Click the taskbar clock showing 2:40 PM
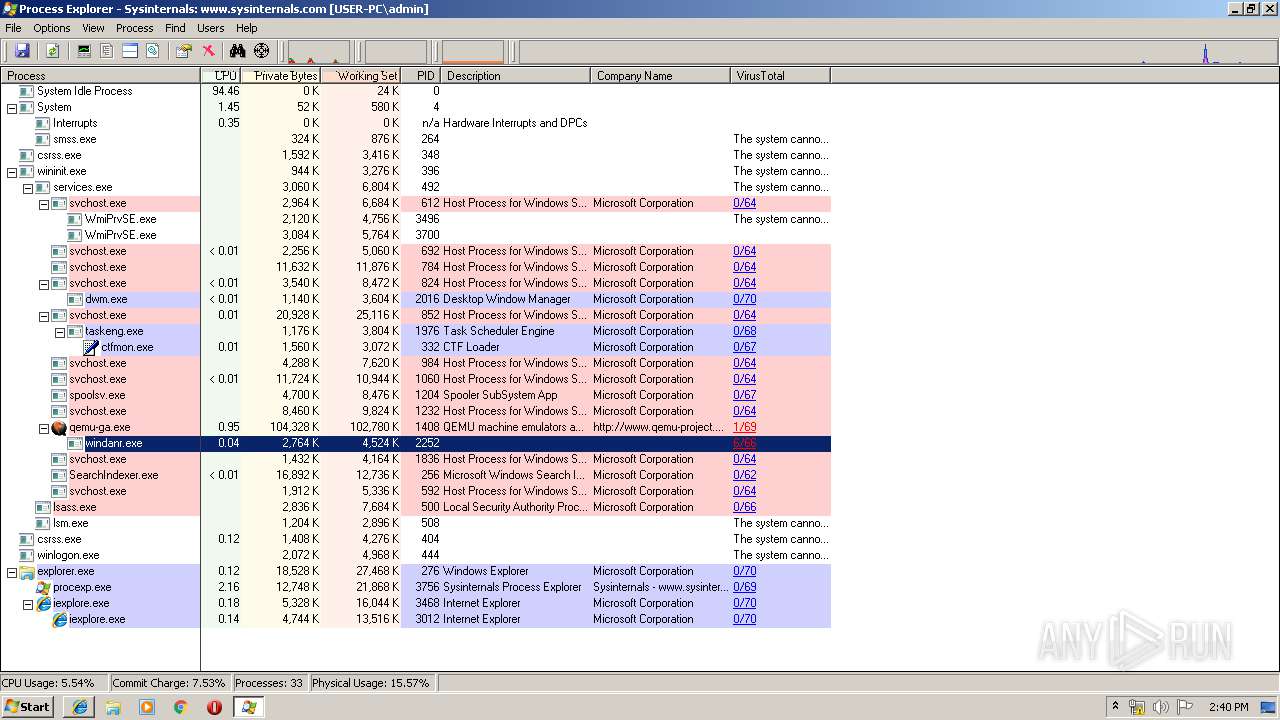1280x720 pixels. [1229, 707]
